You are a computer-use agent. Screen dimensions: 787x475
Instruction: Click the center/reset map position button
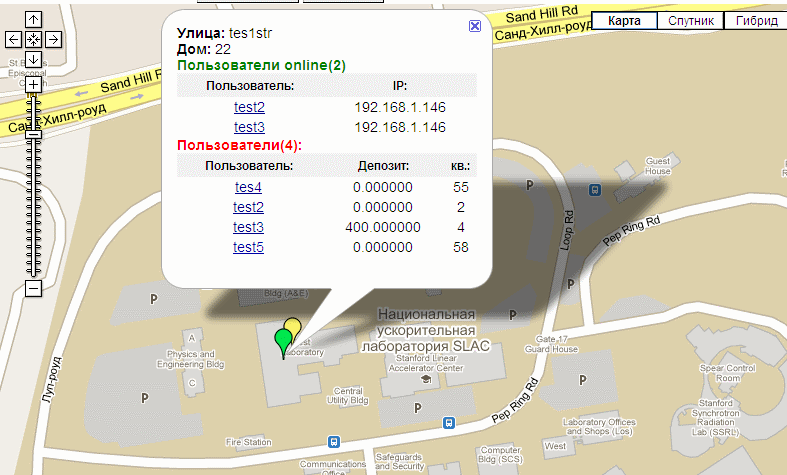point(33,39)
